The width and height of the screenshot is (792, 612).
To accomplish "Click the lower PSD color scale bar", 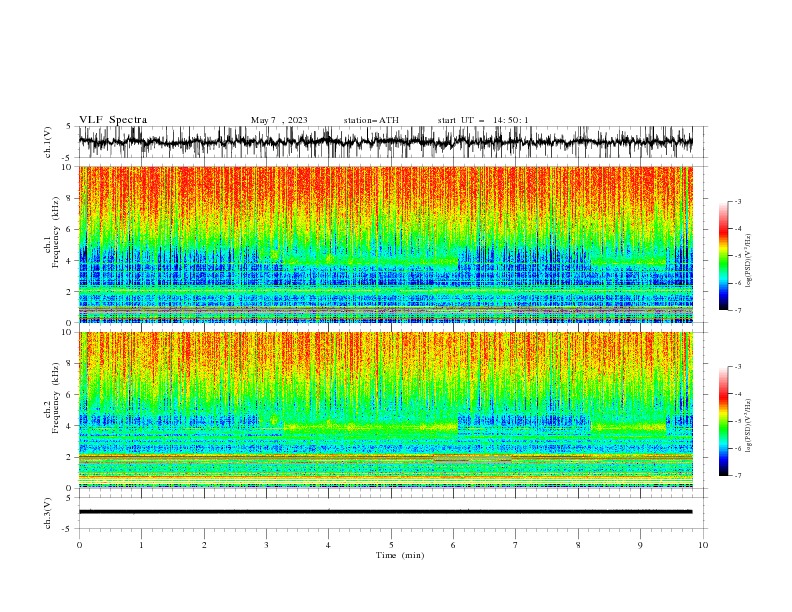I will click(x=723, y=421).
